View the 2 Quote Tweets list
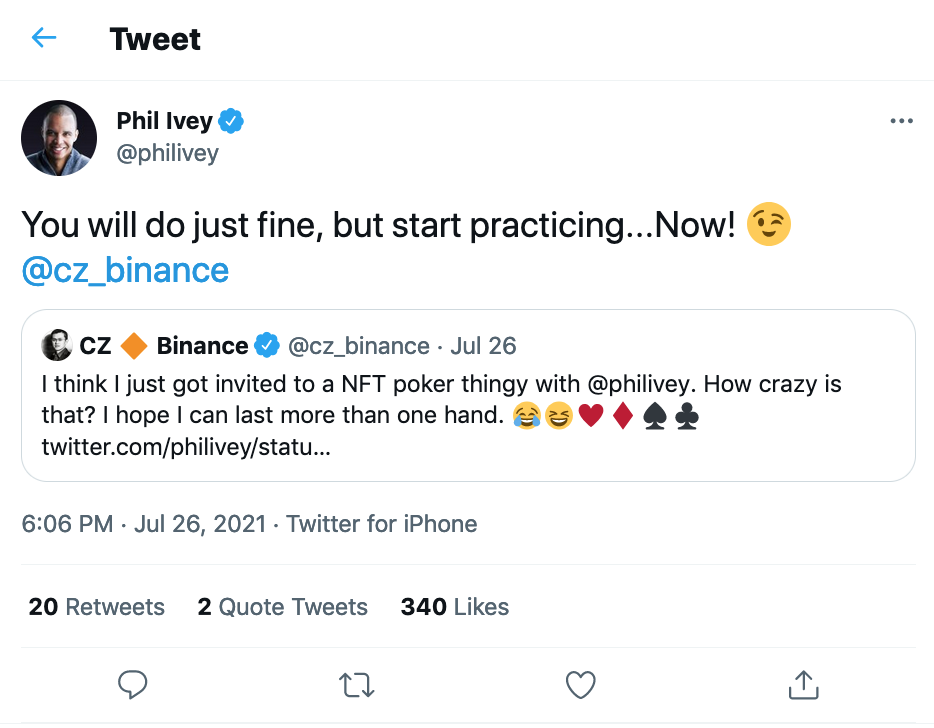This screenshot has height=728, width=934. click(x=283, y=607)
